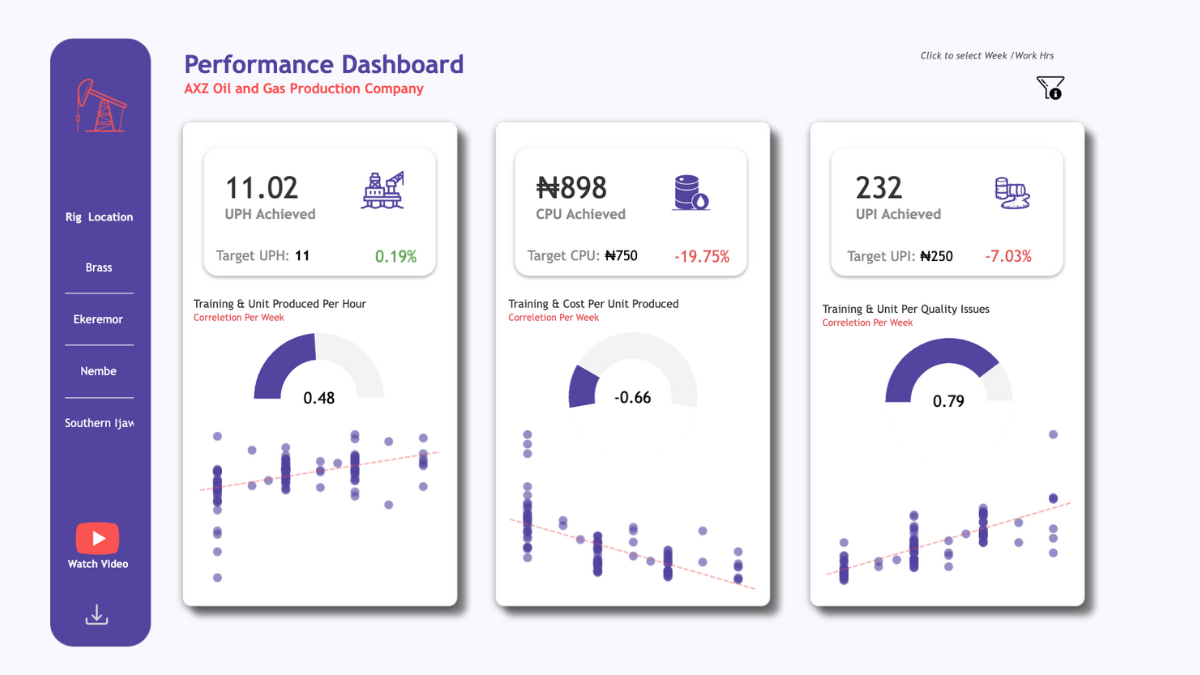
Task: Click the Watch Video label
Action: coord(98,564)
